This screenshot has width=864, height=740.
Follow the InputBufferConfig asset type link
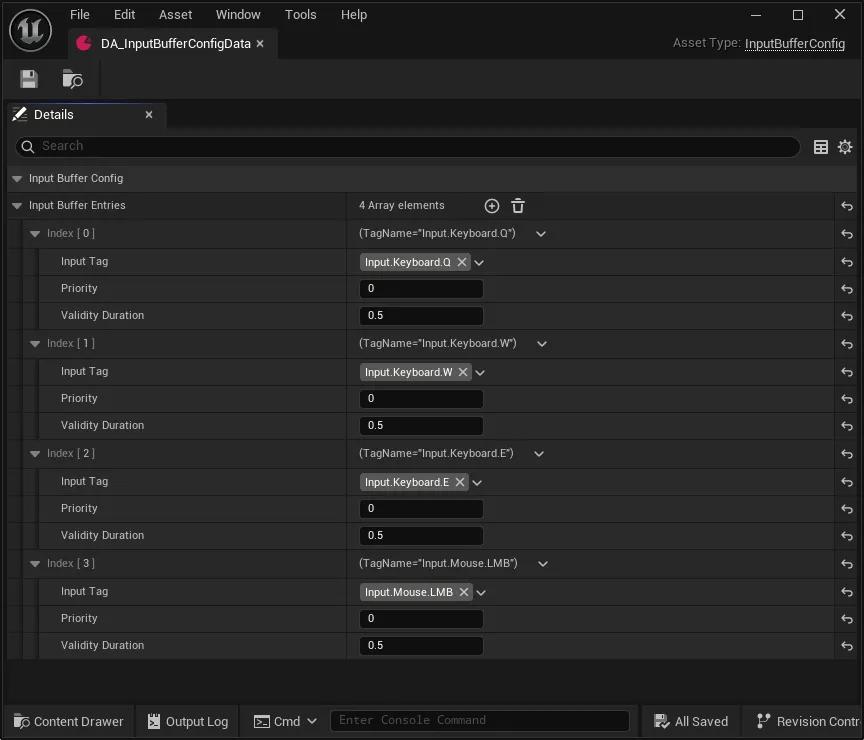(x=795, y=44)
